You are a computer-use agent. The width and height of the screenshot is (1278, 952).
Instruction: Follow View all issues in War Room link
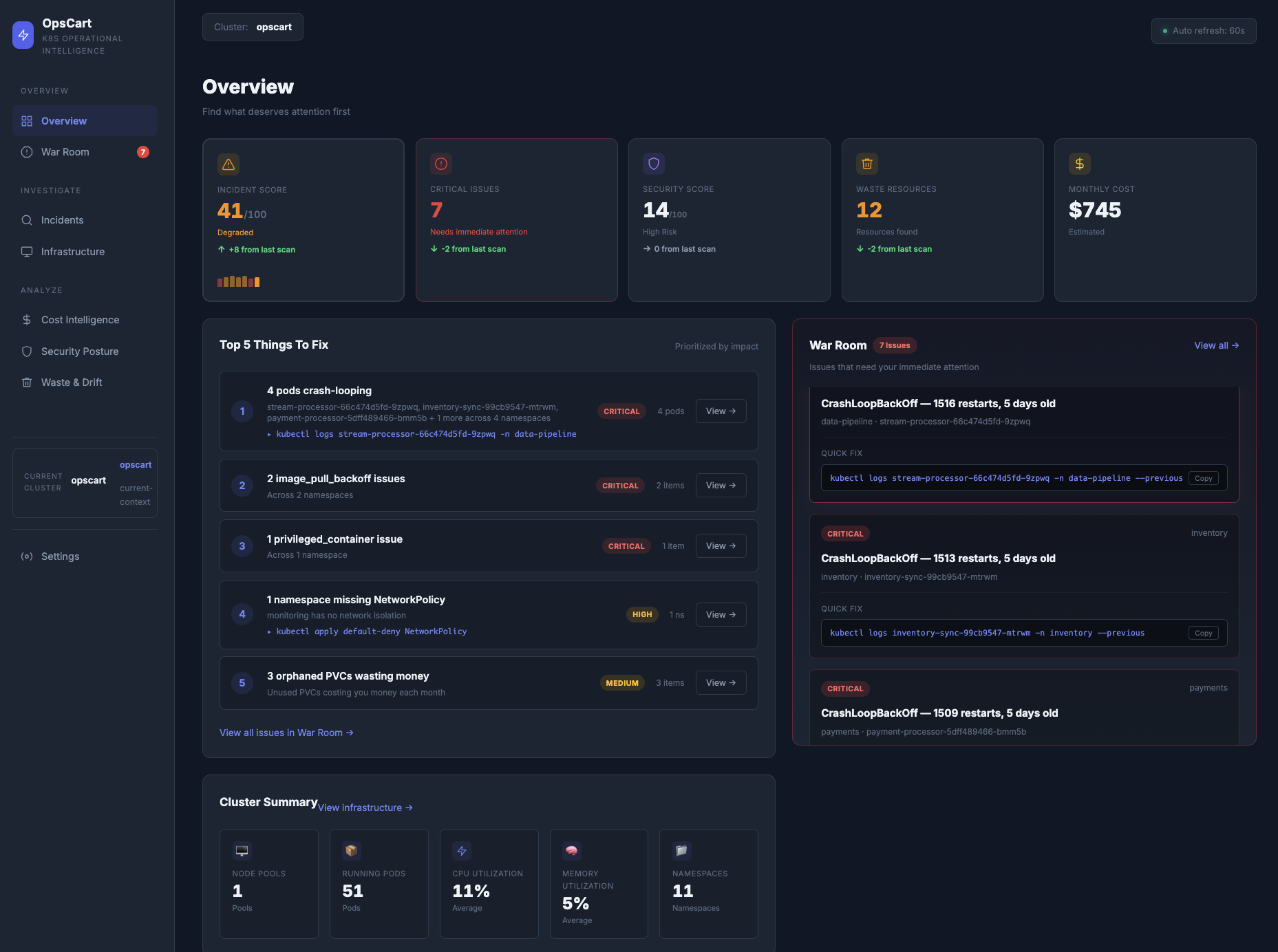(x=286, y=733)
